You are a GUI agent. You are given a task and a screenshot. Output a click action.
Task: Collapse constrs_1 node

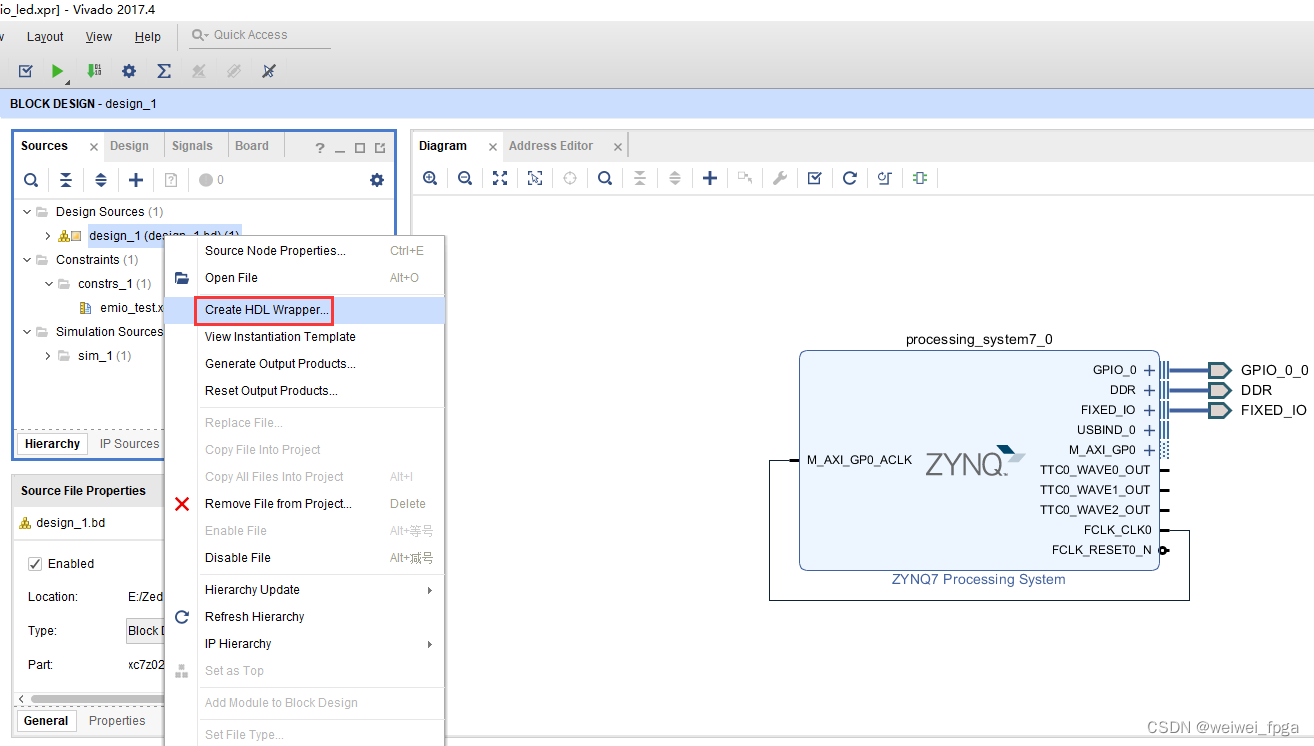click(47, 284)
